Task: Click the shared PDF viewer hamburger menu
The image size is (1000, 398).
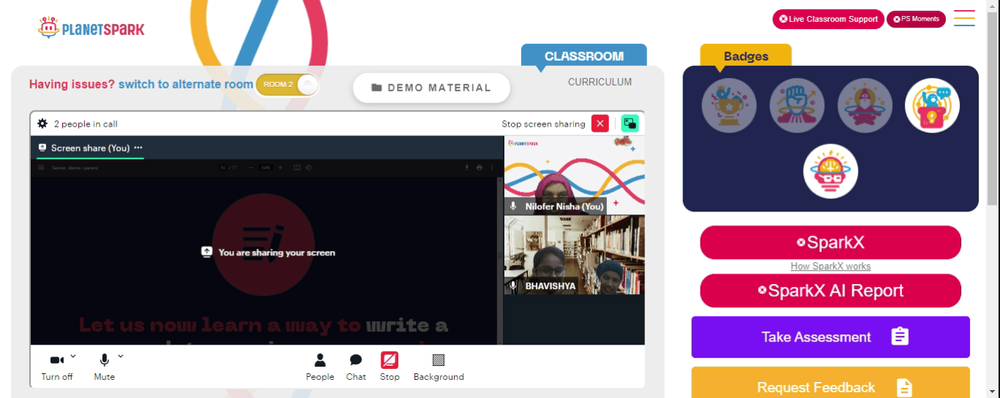Action: click(x=41, y=168)
